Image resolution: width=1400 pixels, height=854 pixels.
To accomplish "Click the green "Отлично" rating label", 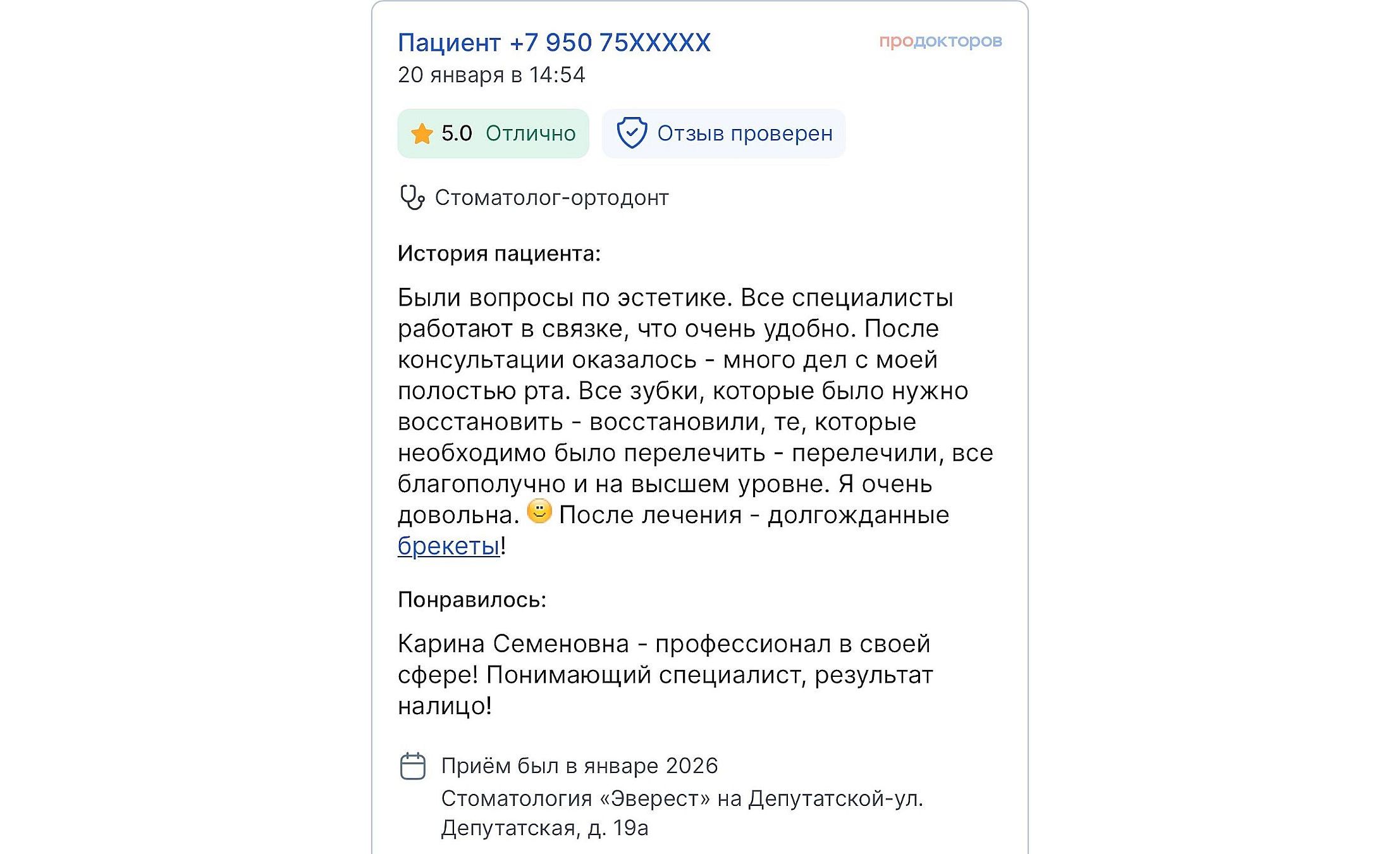I will (x=531, y=133).
